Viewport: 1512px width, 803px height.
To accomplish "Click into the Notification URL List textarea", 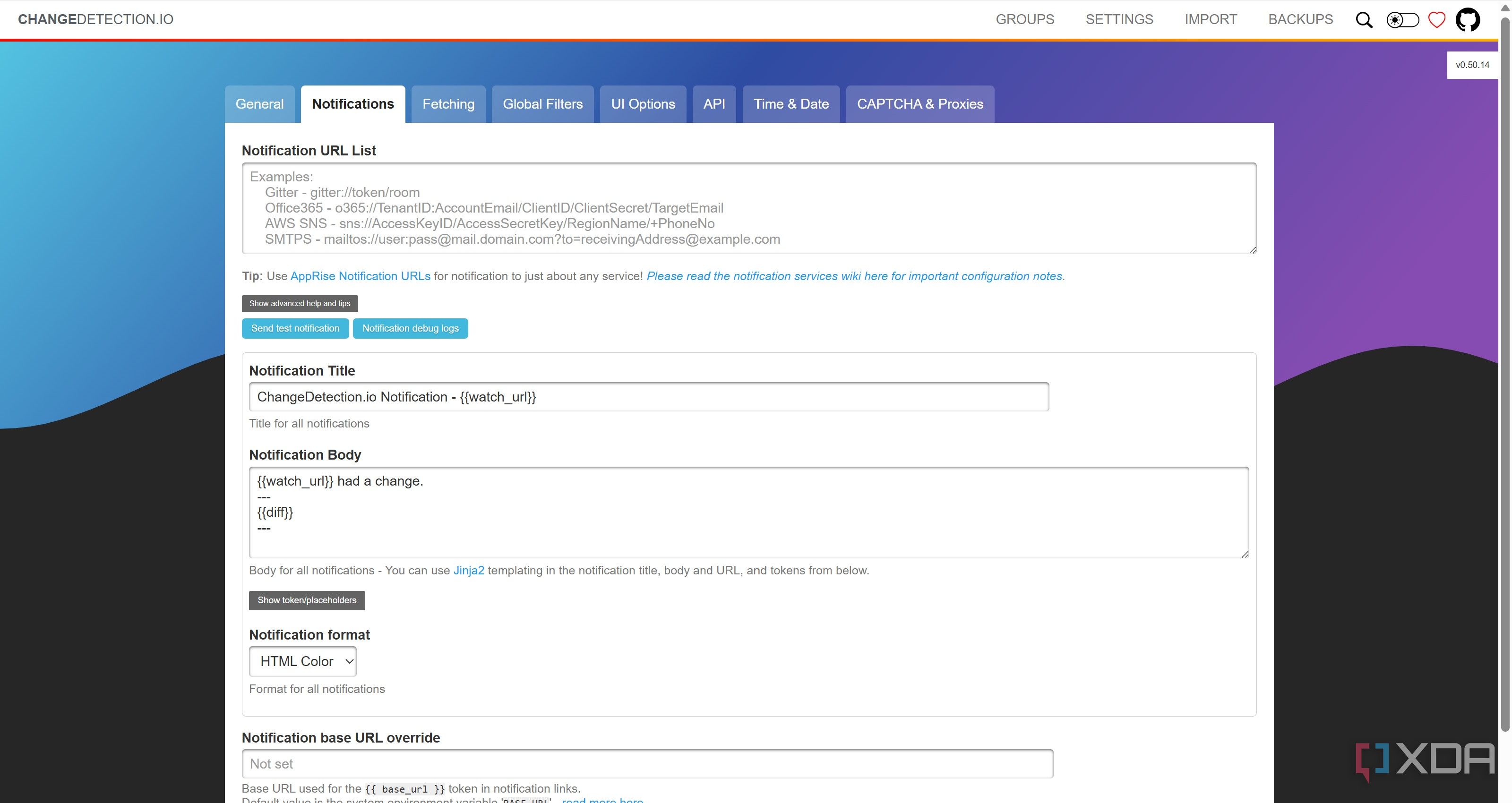I will coord(749,208).
